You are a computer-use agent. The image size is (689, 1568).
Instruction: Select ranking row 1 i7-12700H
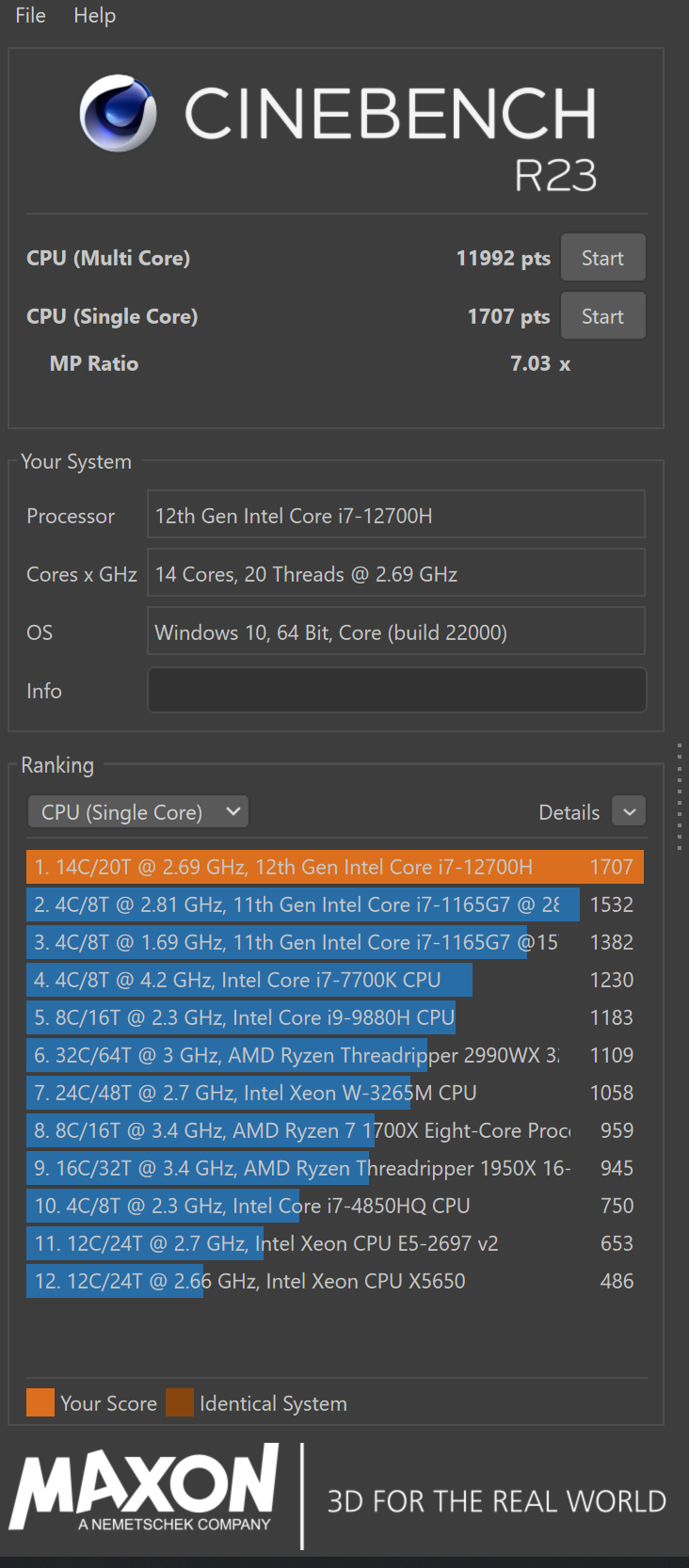point(335,867)
